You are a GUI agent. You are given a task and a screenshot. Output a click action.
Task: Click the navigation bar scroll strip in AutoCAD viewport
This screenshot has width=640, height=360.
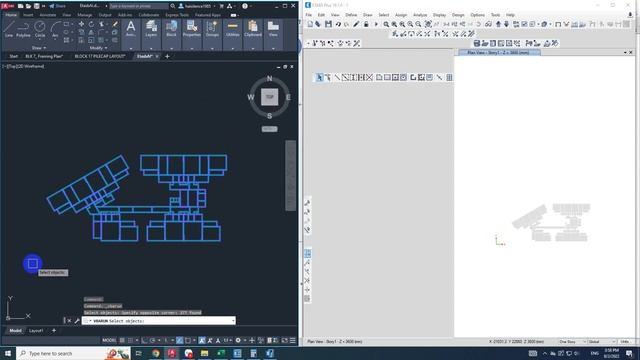click(291, 176)
